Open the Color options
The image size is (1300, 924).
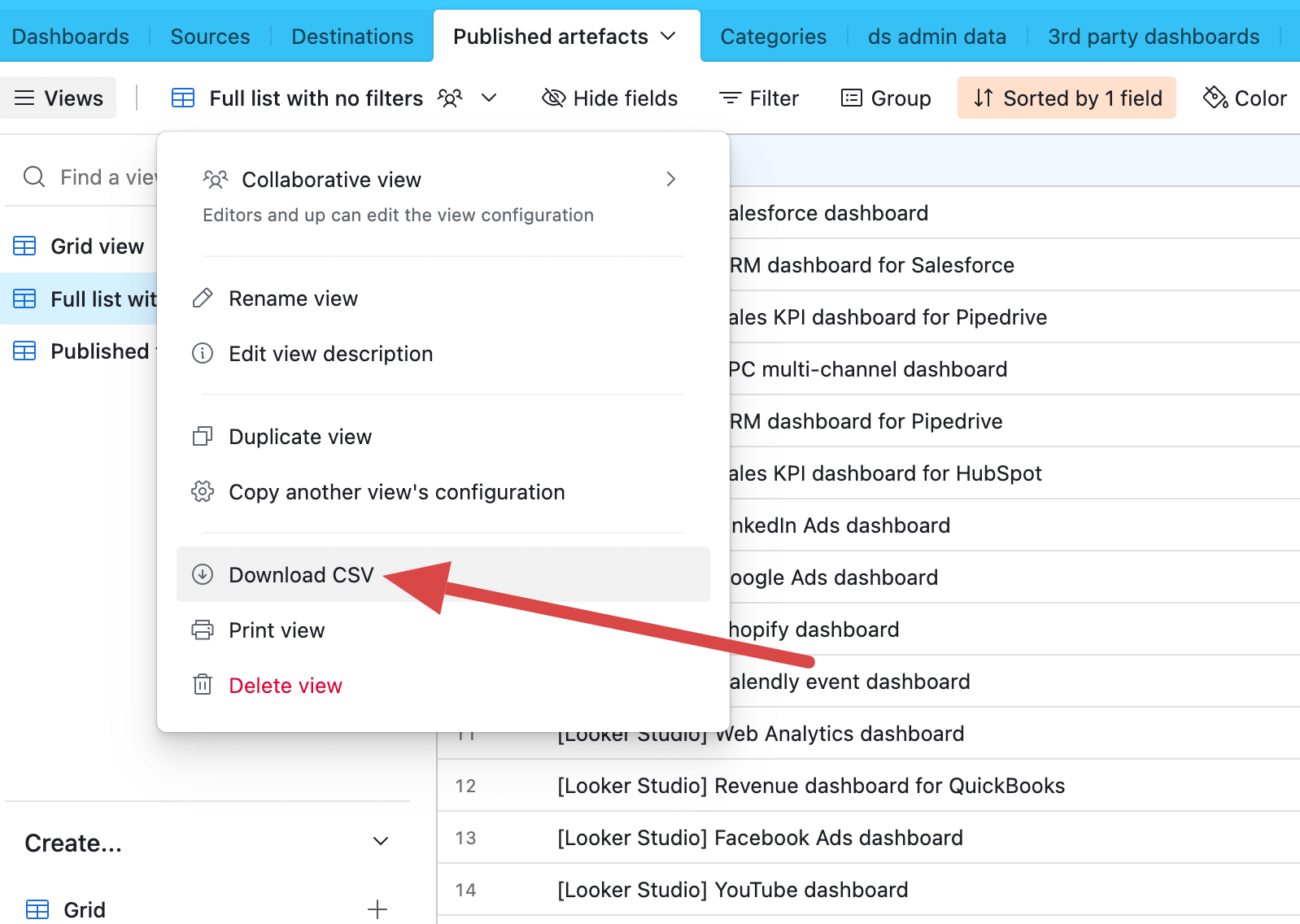1245,98
